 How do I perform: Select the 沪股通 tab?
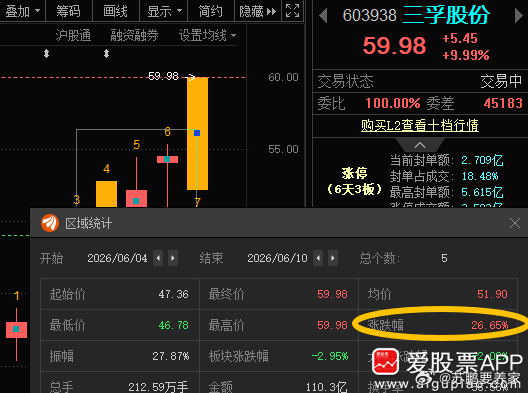(73, 35)
